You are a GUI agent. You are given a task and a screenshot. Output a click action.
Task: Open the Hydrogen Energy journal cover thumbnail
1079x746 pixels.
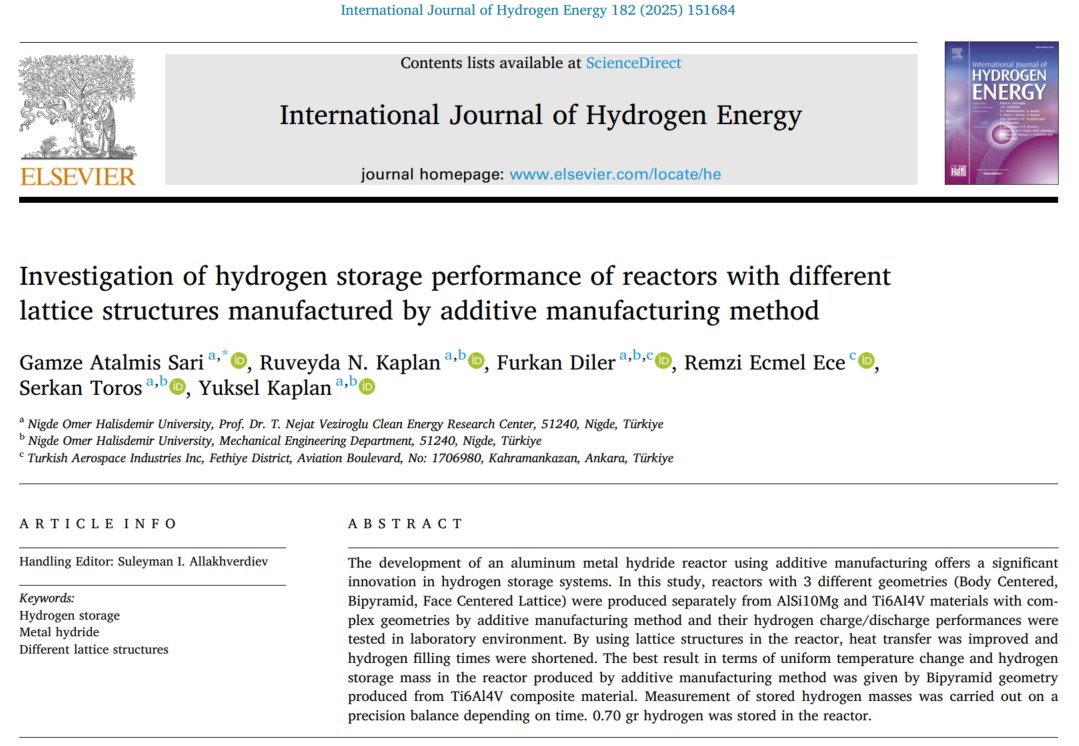(x=1000, y=113)
